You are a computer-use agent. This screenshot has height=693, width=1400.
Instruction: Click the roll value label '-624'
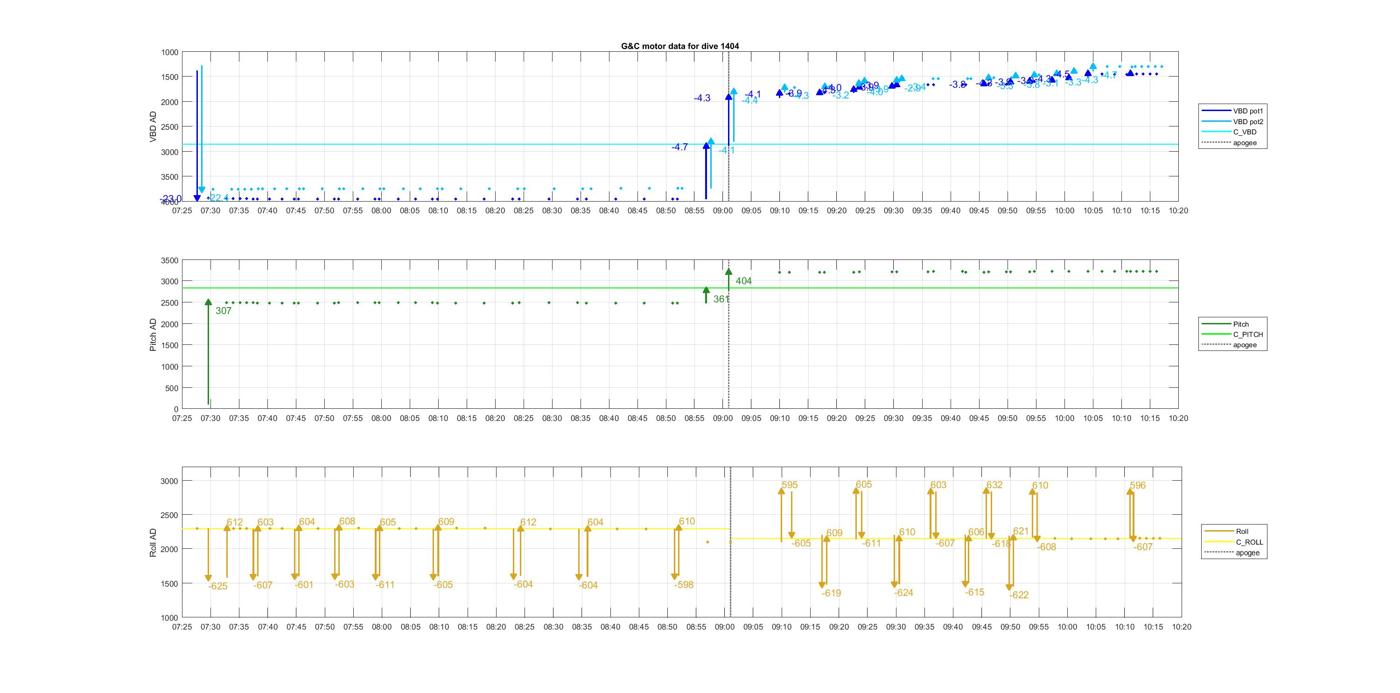(x=903, y=593)
